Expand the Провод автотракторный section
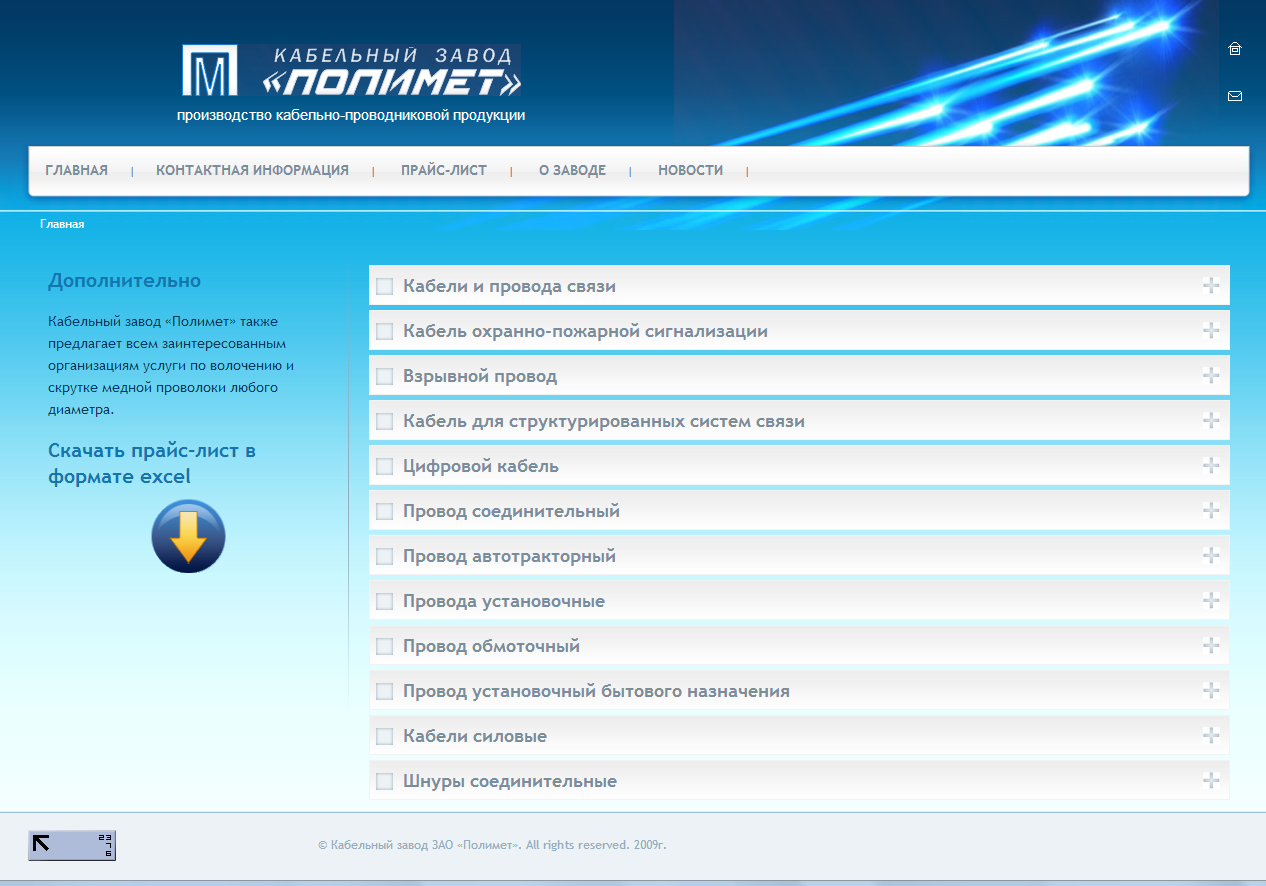 (x=1211, y=555)
